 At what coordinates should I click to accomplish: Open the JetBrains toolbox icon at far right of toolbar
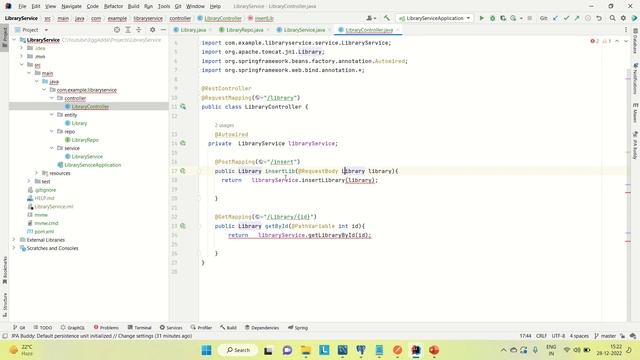[x=634, y=18]
